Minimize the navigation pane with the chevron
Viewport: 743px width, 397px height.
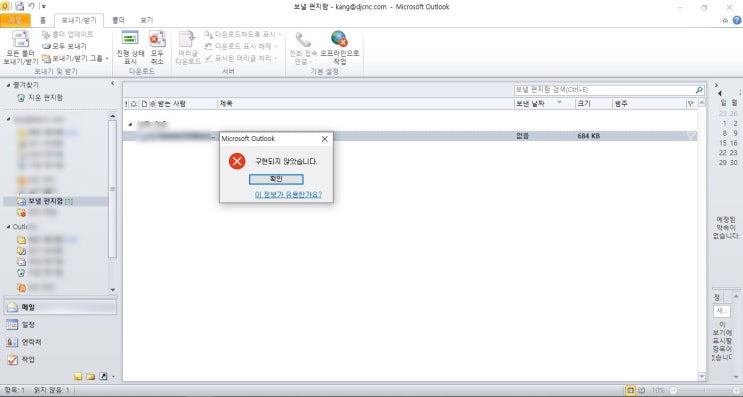112,83
